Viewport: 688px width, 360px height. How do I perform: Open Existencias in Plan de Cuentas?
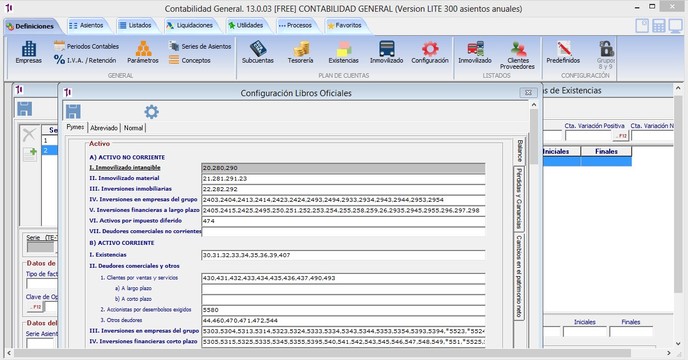[344, 52]
